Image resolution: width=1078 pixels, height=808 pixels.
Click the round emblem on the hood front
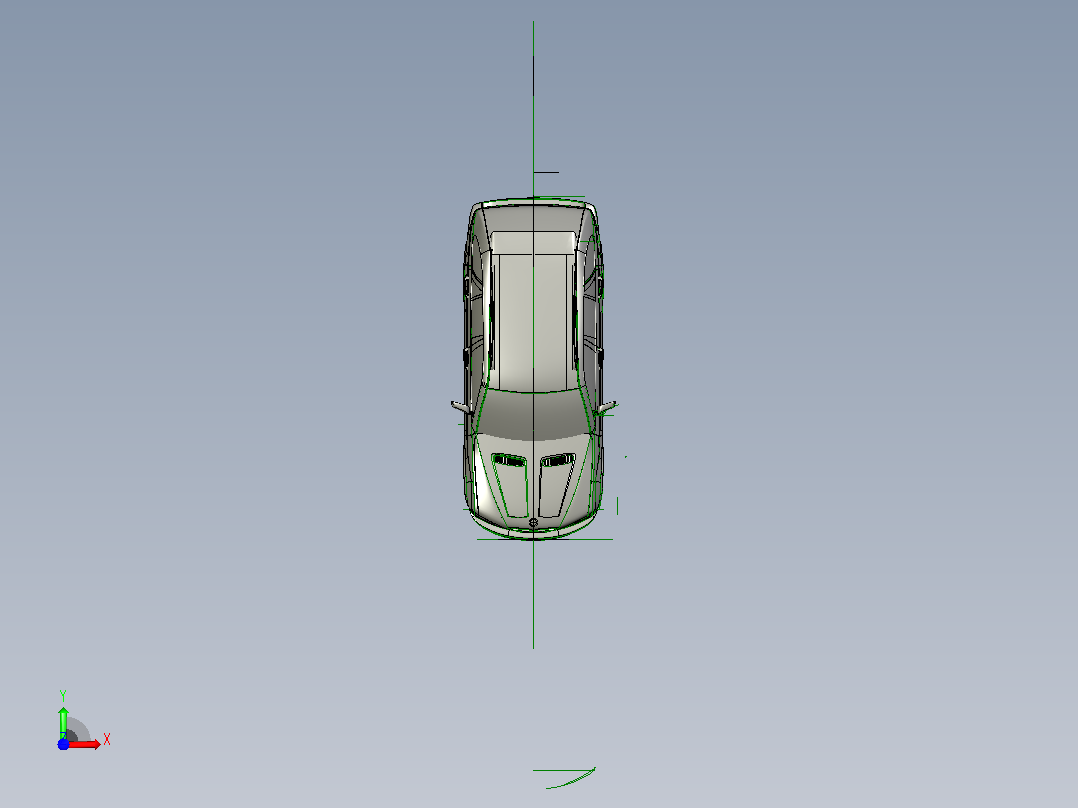click(x=534, y=523)
